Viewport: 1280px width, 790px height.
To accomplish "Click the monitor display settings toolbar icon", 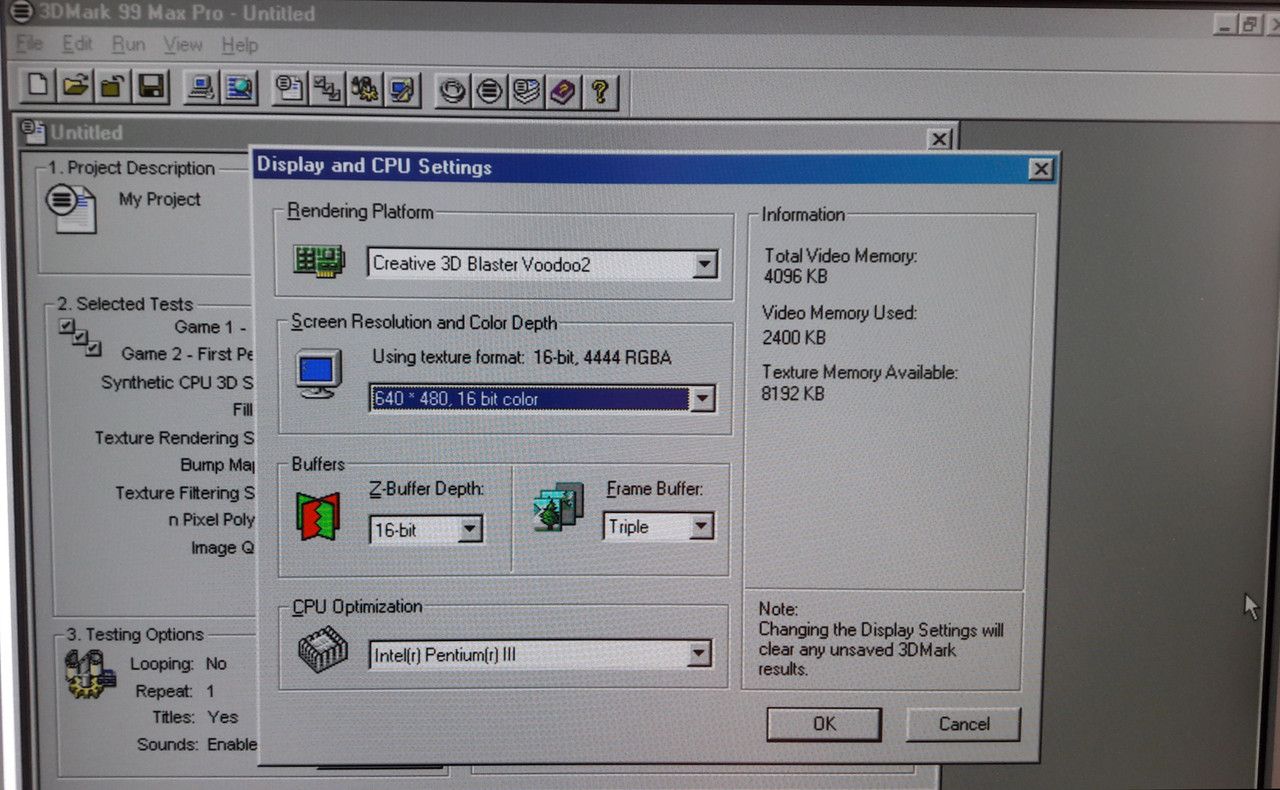I will pyautogui.click(x=402, y=90).
